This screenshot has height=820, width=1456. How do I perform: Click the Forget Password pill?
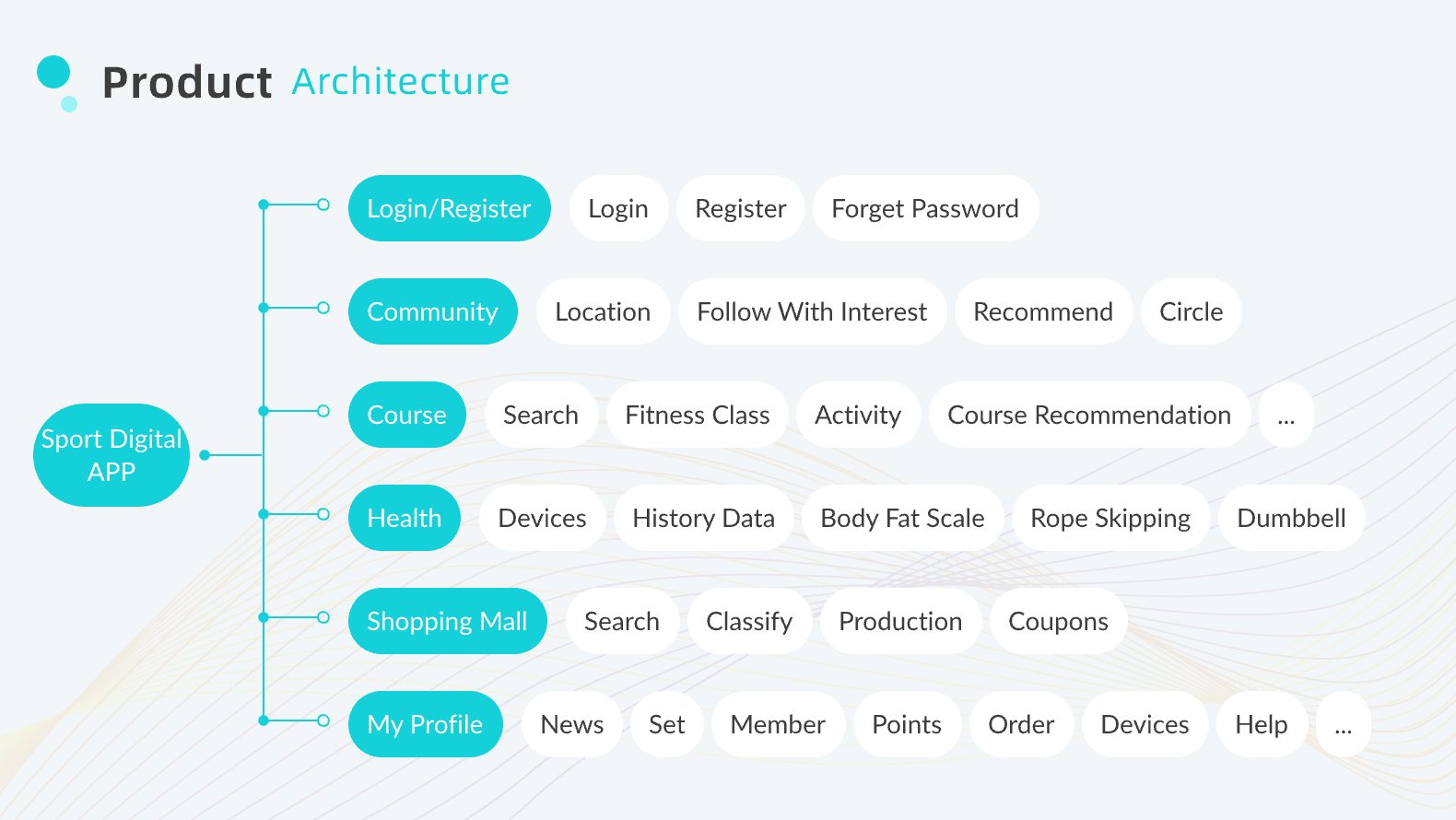coord(924,209)
